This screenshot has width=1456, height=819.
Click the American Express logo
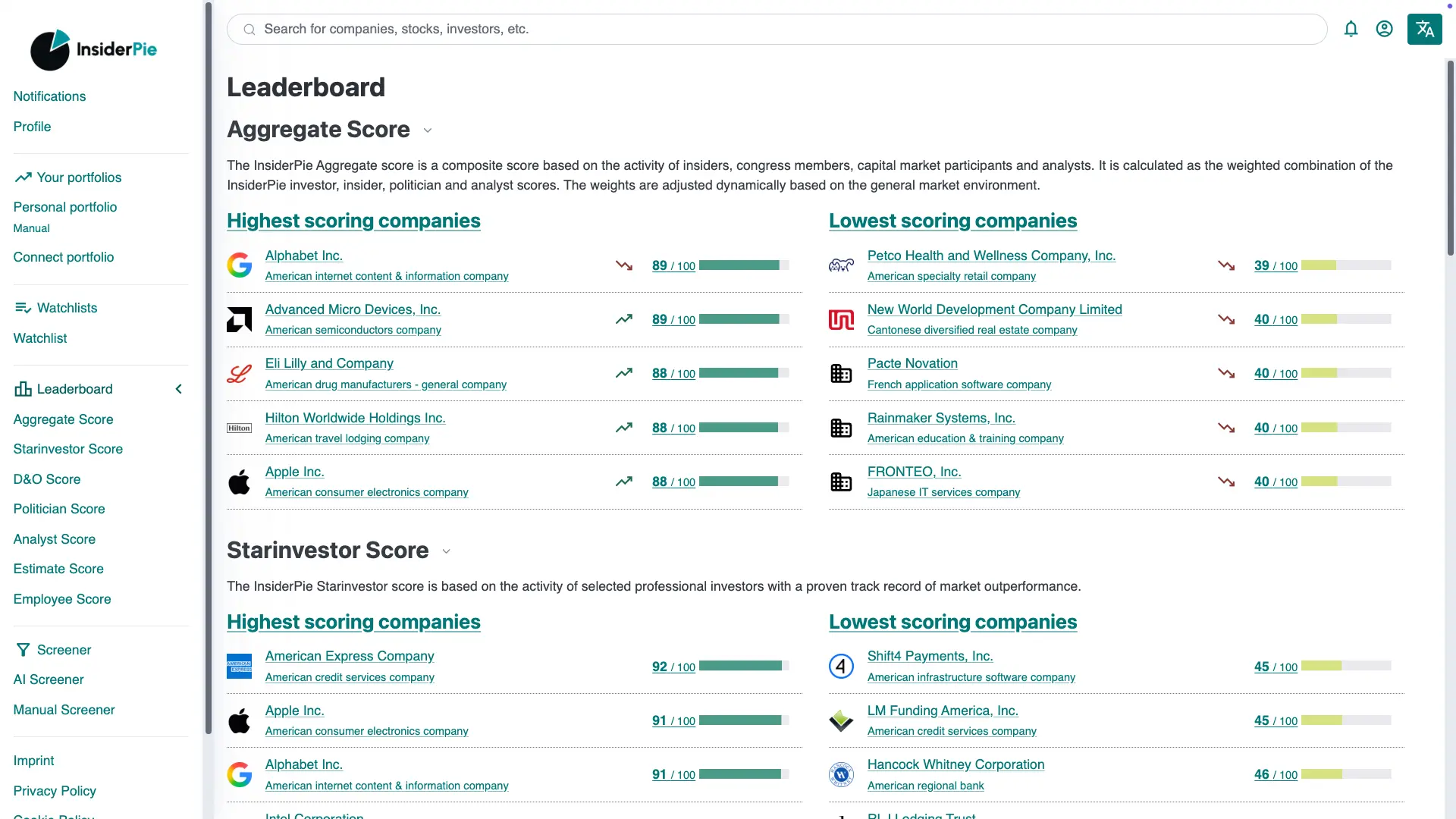click(x=240, y=667)
